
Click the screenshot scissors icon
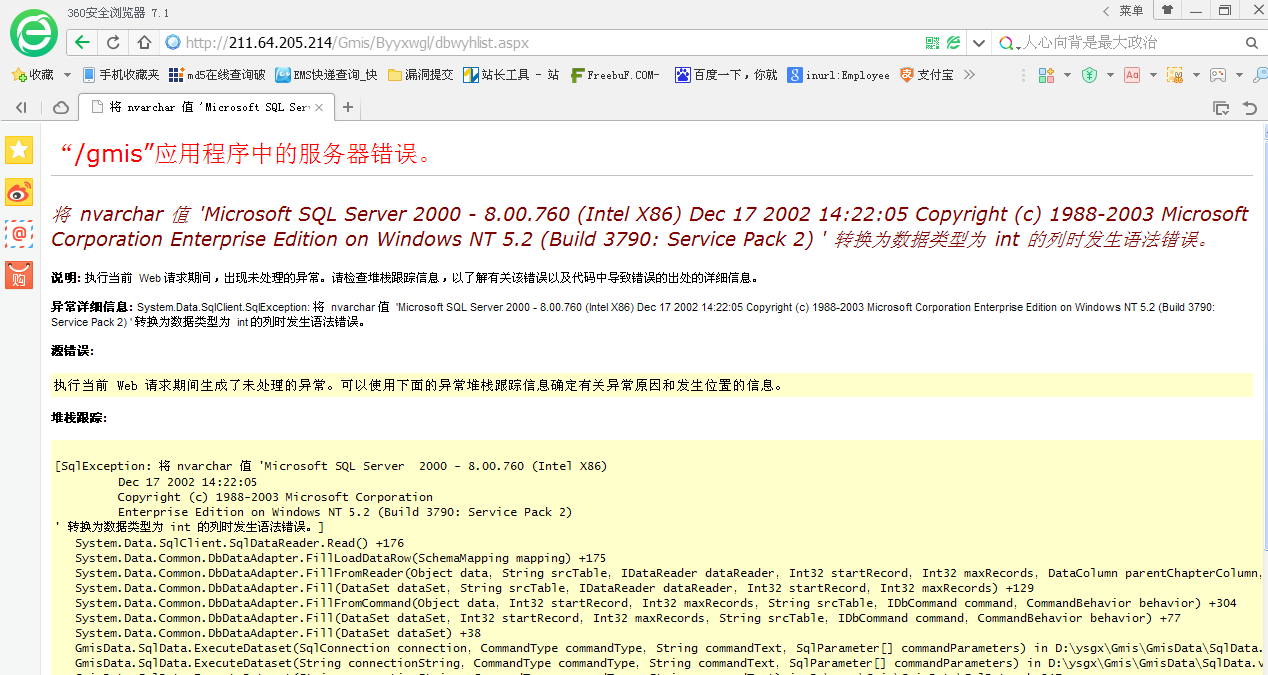click(1175, 75)
